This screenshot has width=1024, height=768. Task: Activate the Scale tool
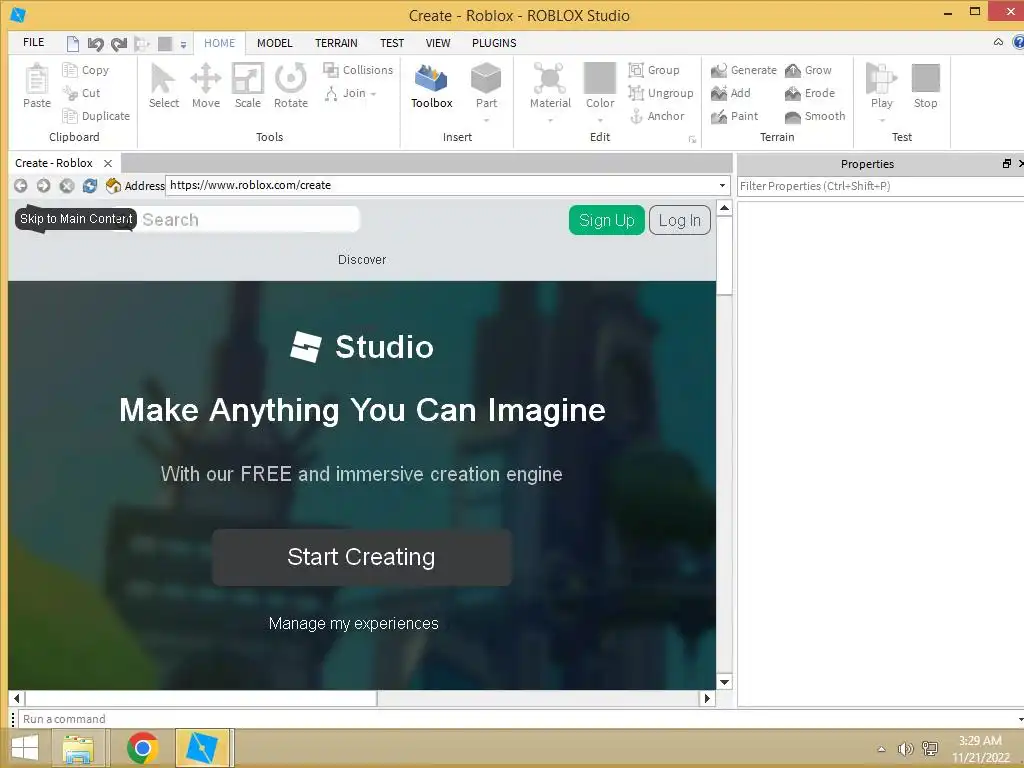(248, 86)
